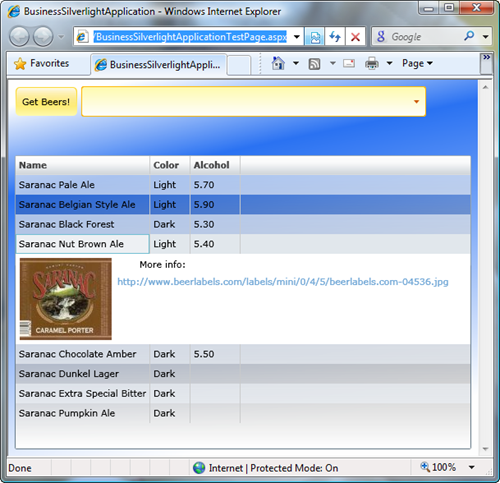Click the Print icon
Image resolution: width=500 pixels, height=483 pixels.
point(372,63)
